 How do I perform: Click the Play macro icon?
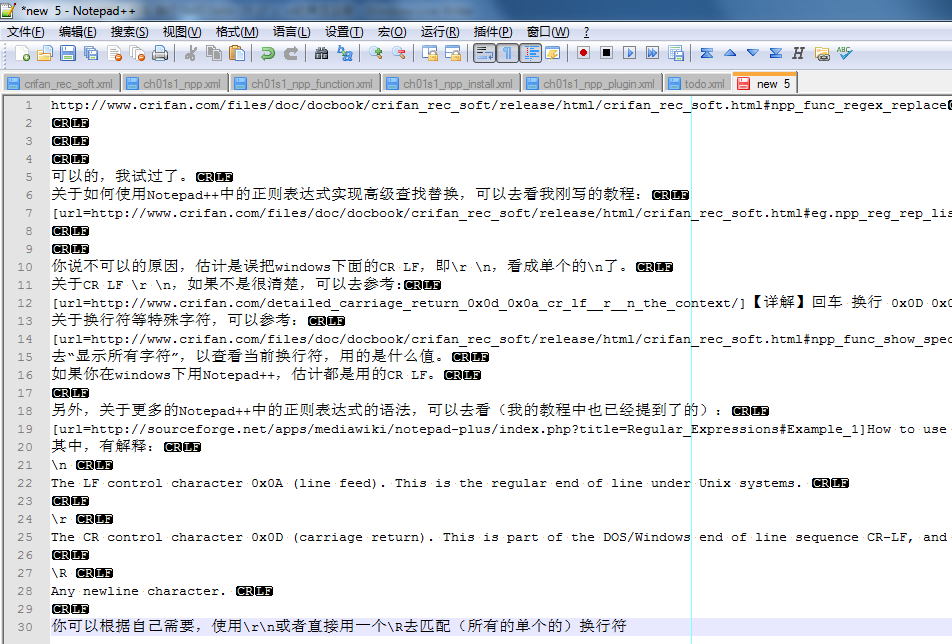630,53
